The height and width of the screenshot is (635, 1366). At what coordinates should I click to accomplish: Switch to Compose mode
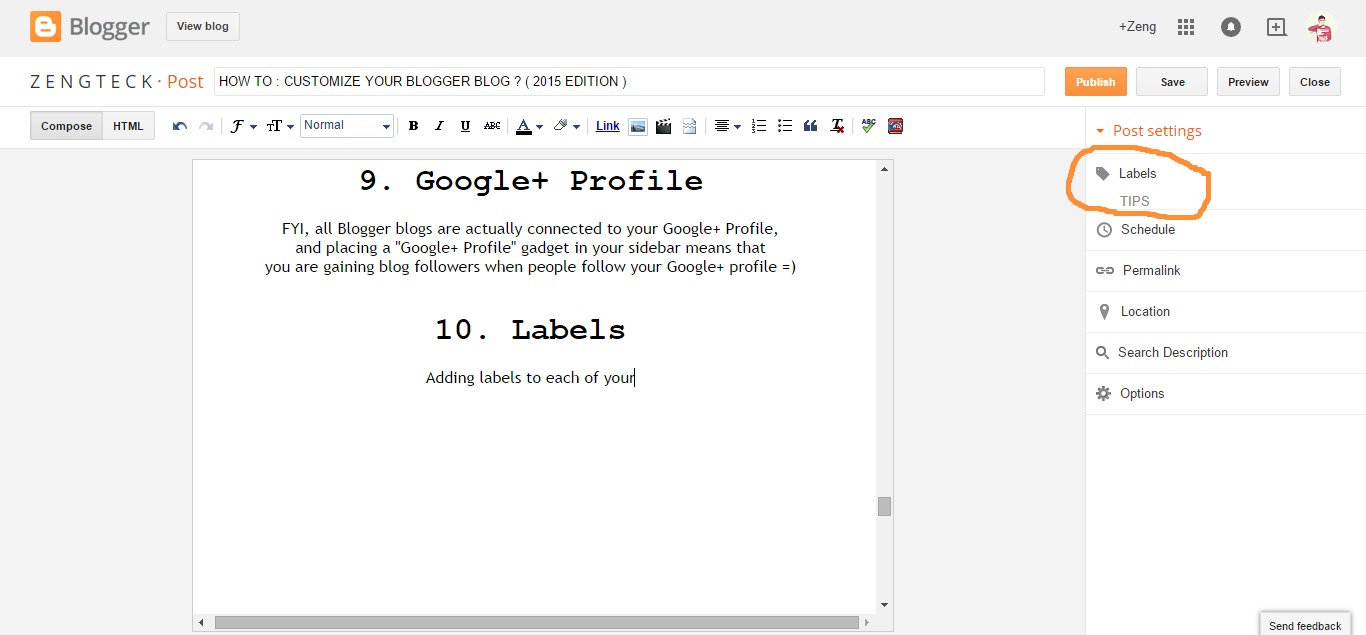[x=67, y=126]
